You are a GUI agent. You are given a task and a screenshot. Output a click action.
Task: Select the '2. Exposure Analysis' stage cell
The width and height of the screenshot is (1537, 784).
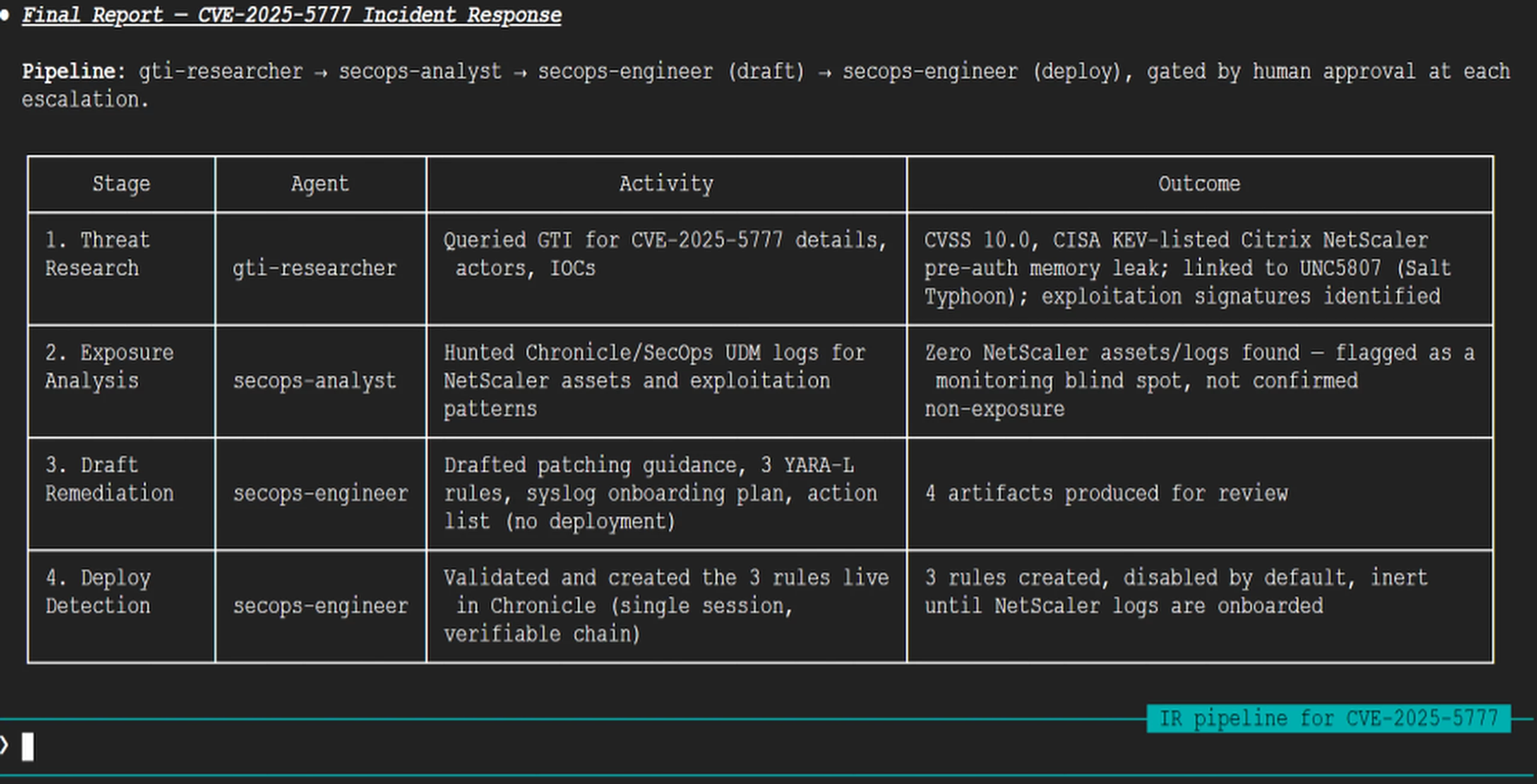click(x=121, y=381)
